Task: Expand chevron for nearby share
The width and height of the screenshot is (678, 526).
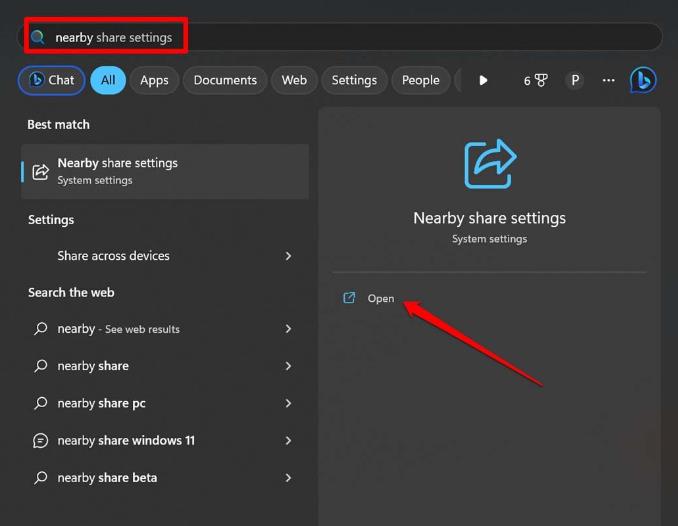Action: click(288, 366)
